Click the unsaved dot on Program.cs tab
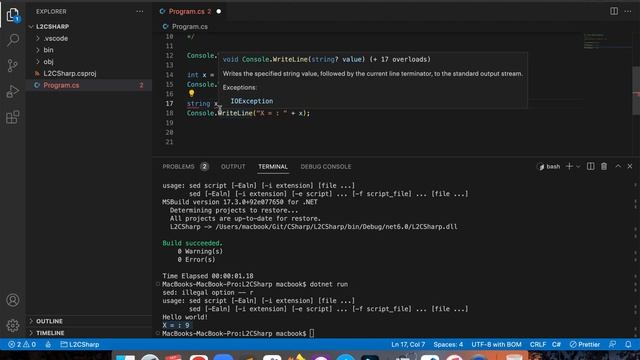The width and height of the screenshot is (640, 360). (x=219, y=11)
